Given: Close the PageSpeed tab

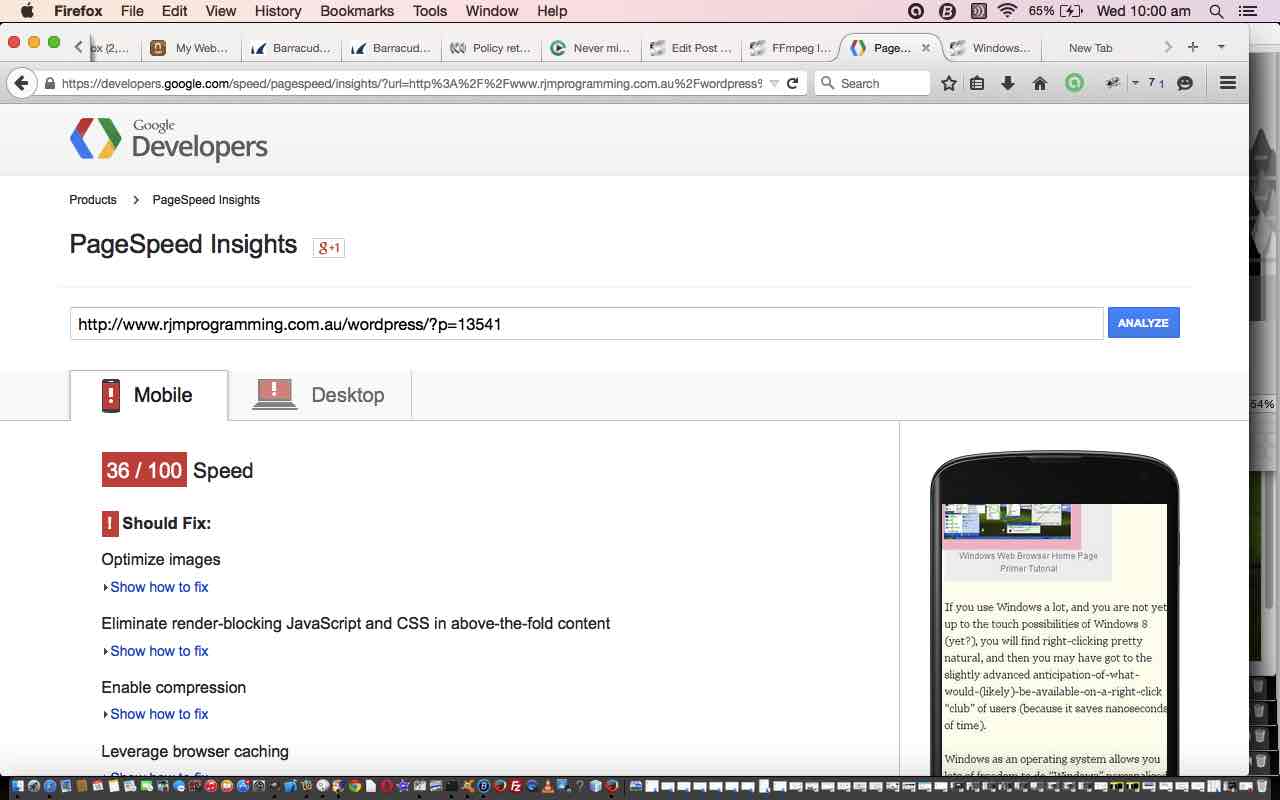Looking at the screenshot, I should click(x=925, y=48).
